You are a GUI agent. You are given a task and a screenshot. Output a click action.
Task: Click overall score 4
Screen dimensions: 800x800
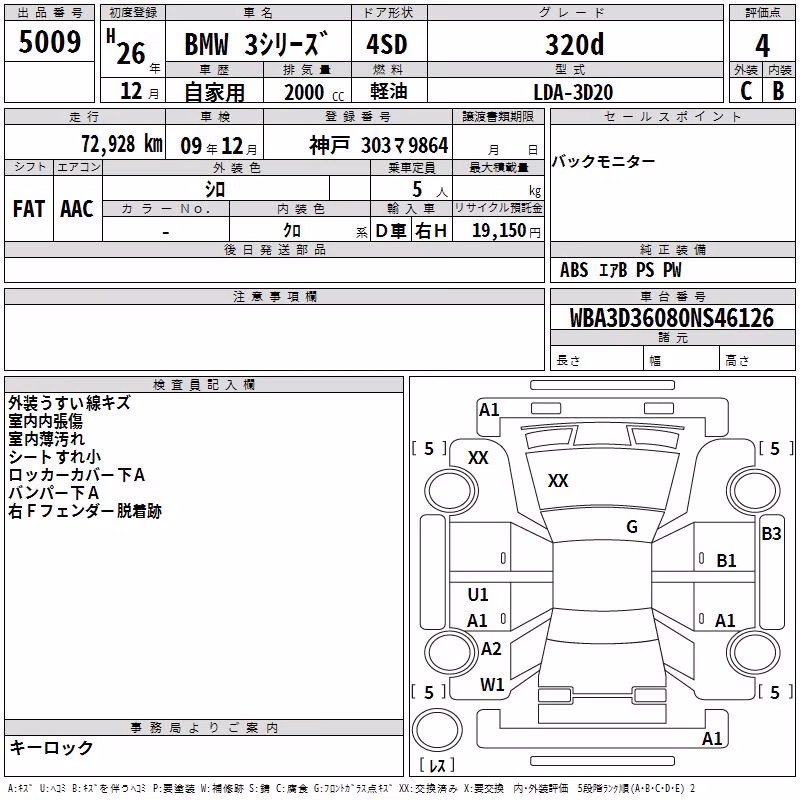762,46
